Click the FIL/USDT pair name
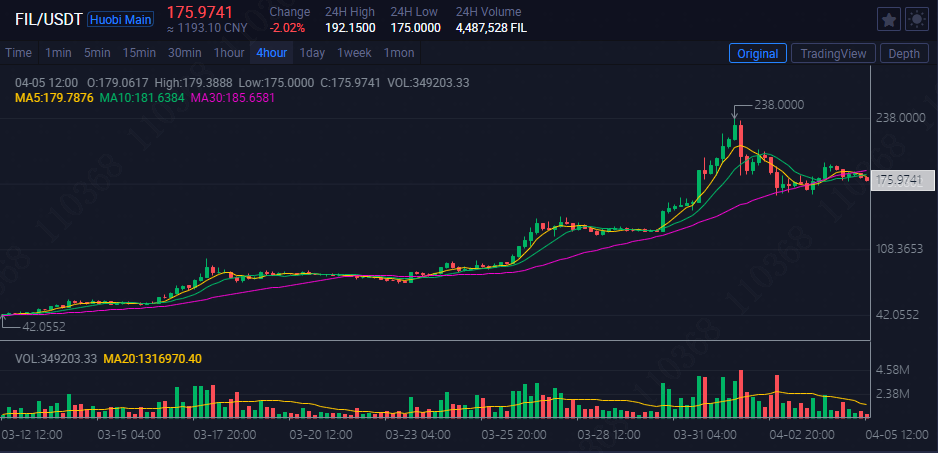Screen dimensions: 938x453 [48, 20]
